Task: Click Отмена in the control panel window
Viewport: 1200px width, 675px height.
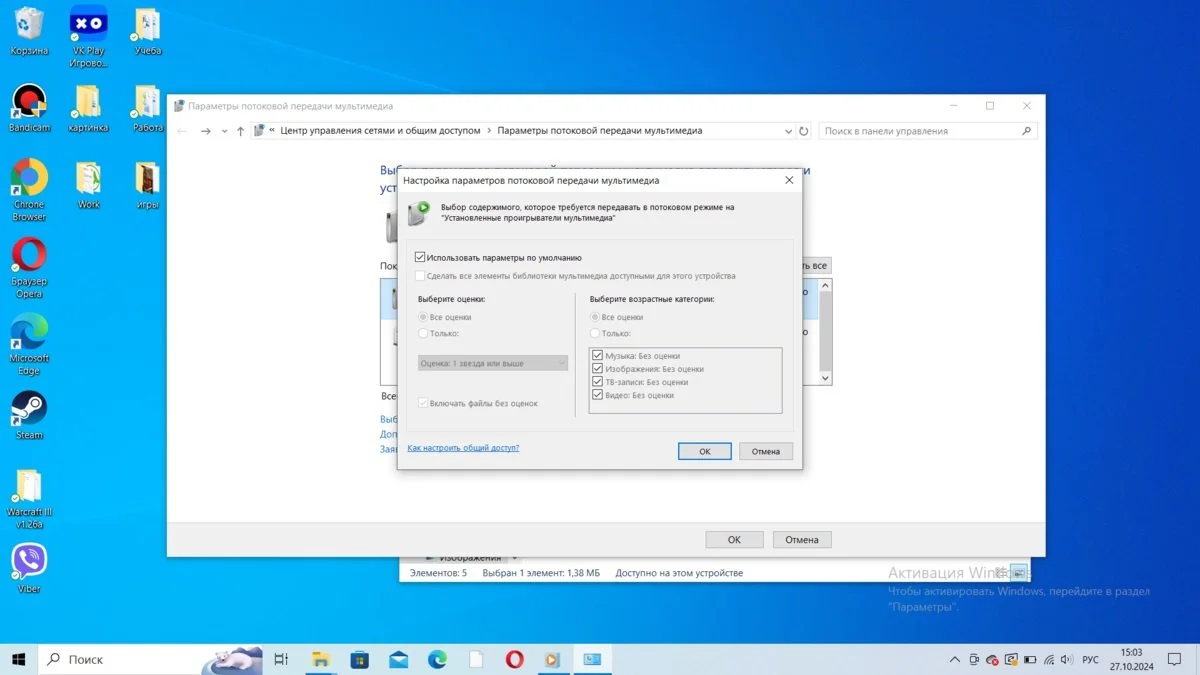Action: coord(802,539)
